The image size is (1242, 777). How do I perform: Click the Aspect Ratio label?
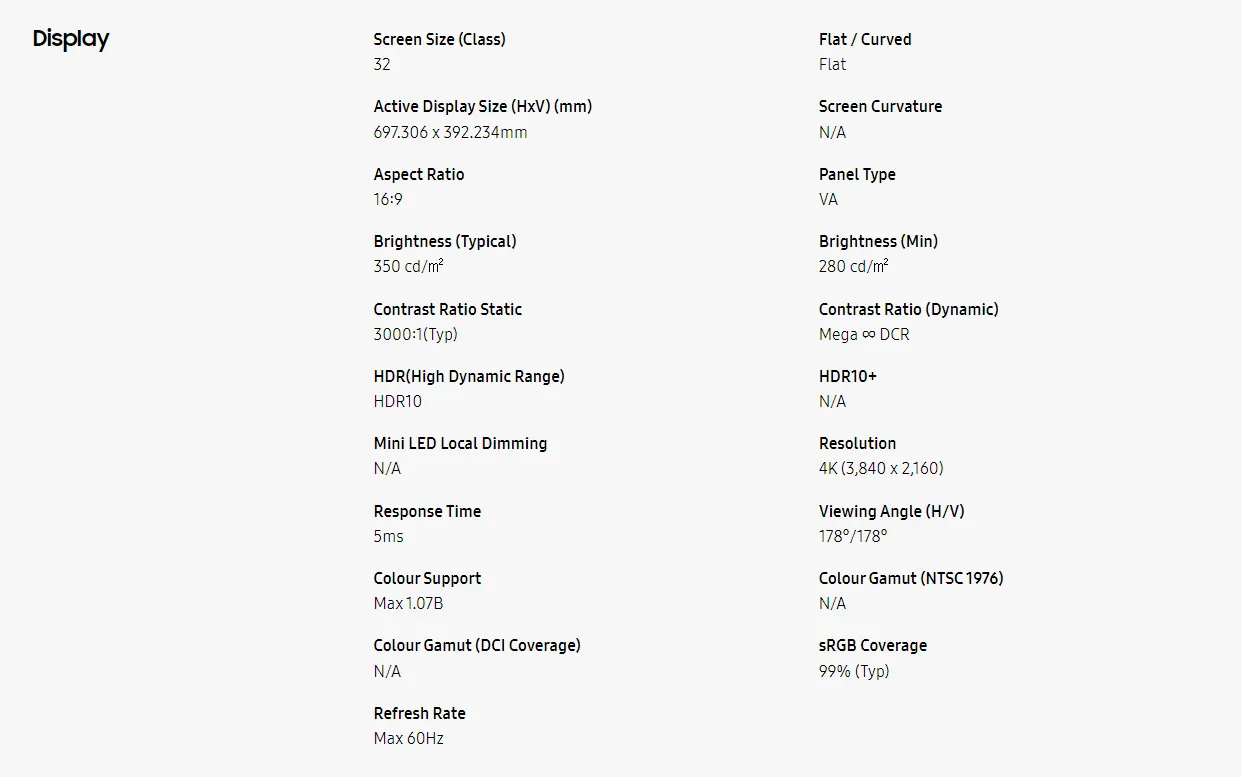point(419,174)
